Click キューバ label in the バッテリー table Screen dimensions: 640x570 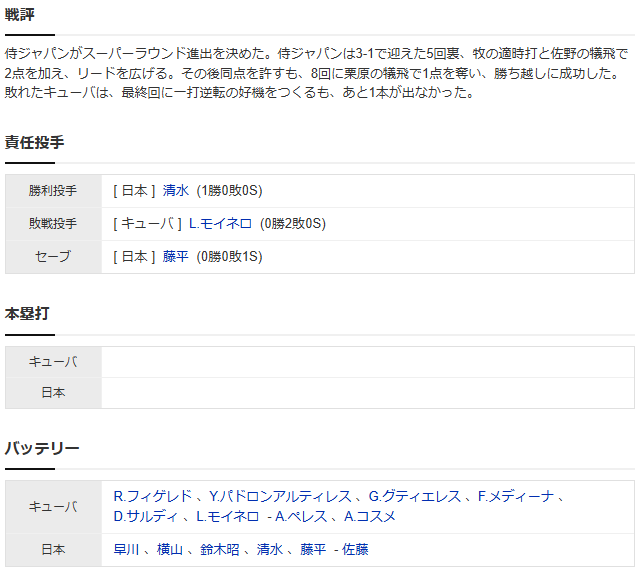[53, 507]
